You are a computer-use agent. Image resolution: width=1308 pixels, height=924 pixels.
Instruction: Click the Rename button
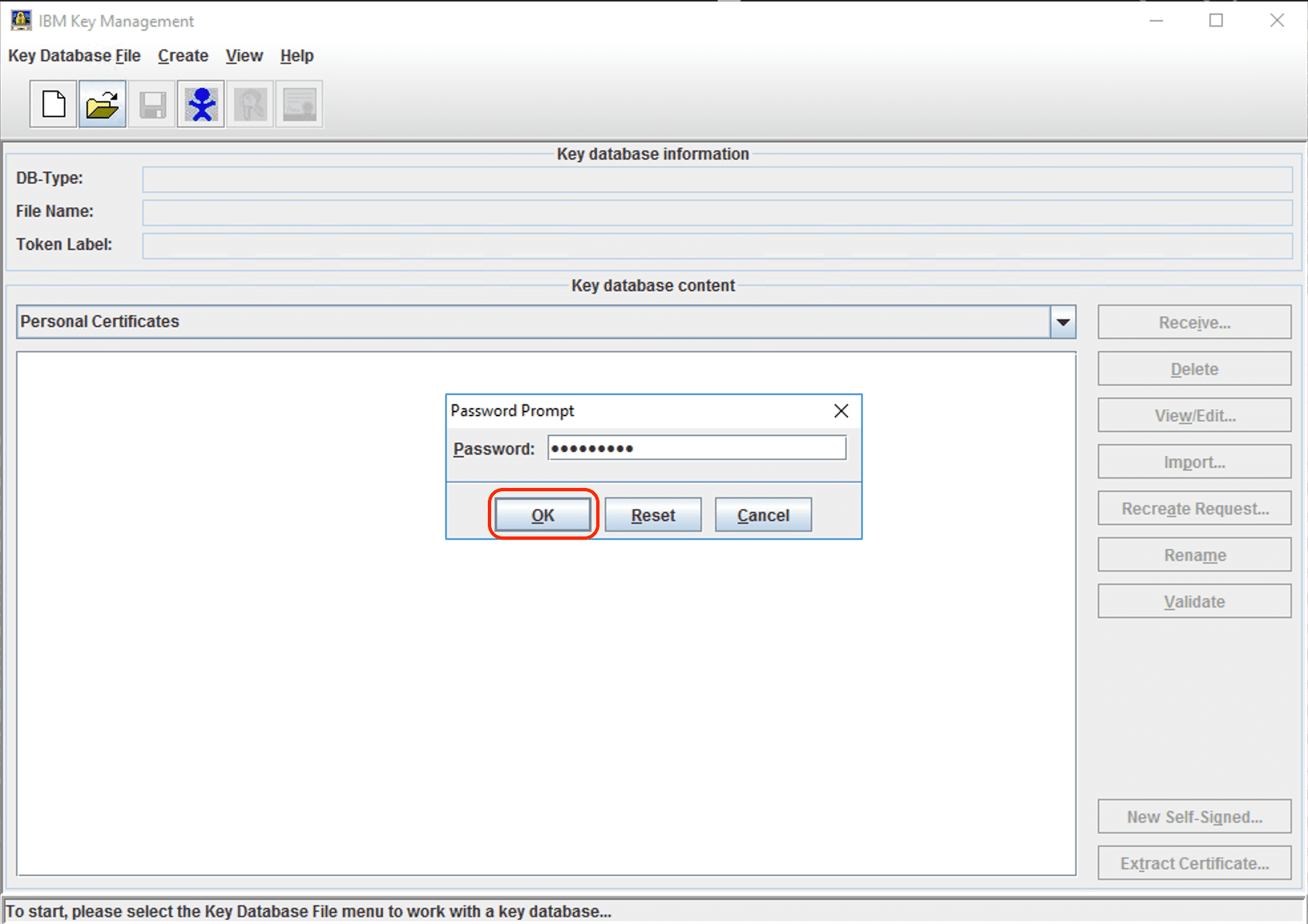pos(1194,555)
